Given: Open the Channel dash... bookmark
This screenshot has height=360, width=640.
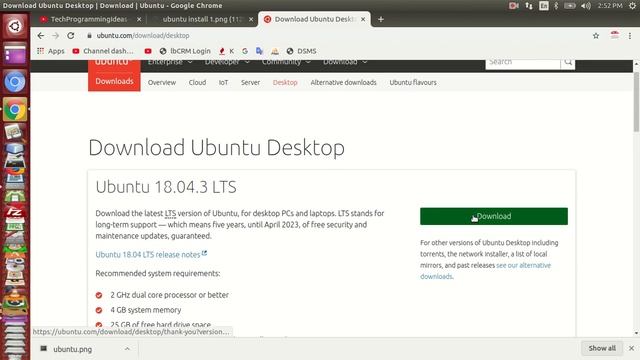Looking at the screenshot, I should pyautogui.click(x=103, y=51).
